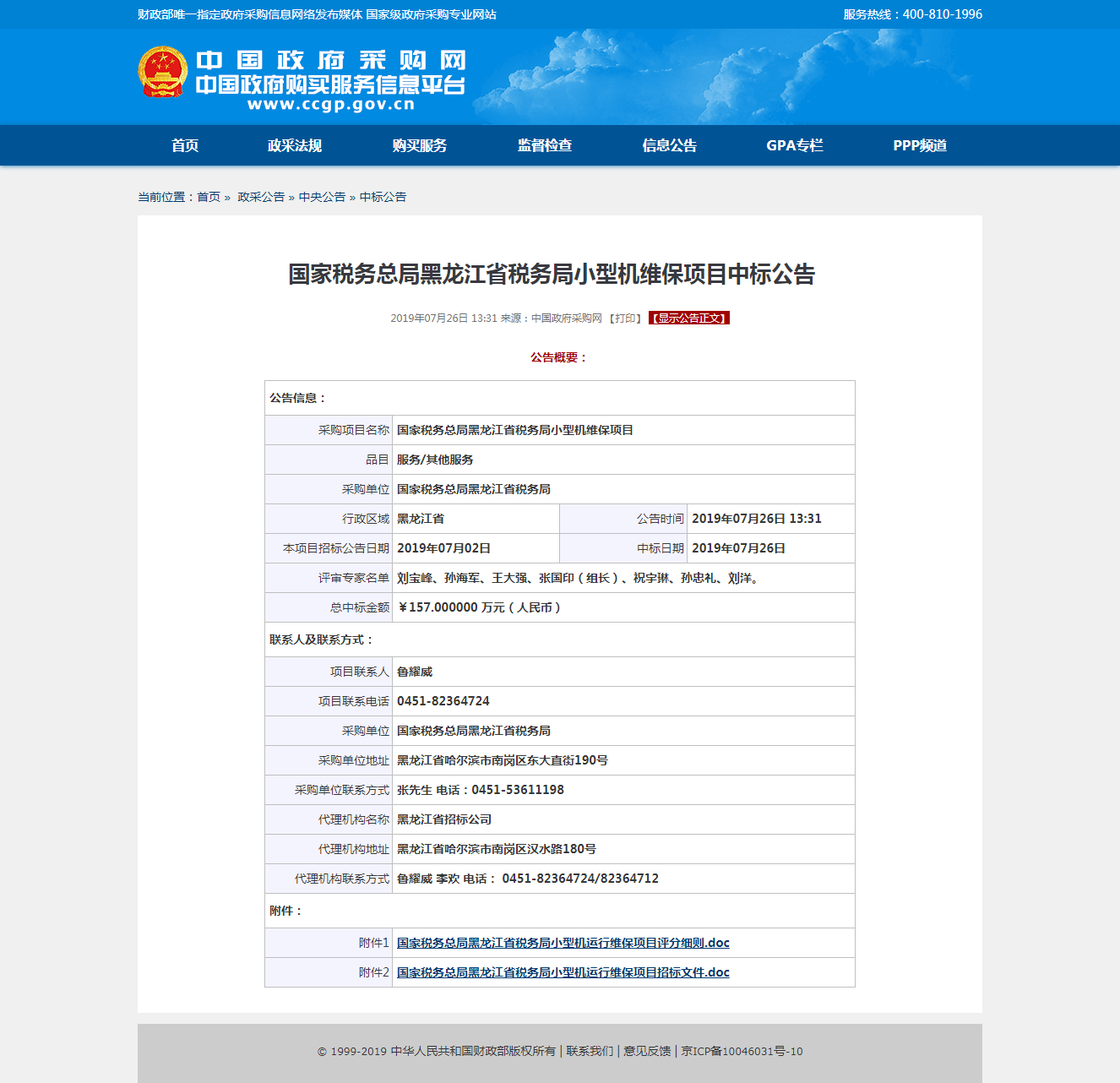Print the announcement via 打印 link
Viewport: 1120px width, 1083px height.
click(626, 318)
